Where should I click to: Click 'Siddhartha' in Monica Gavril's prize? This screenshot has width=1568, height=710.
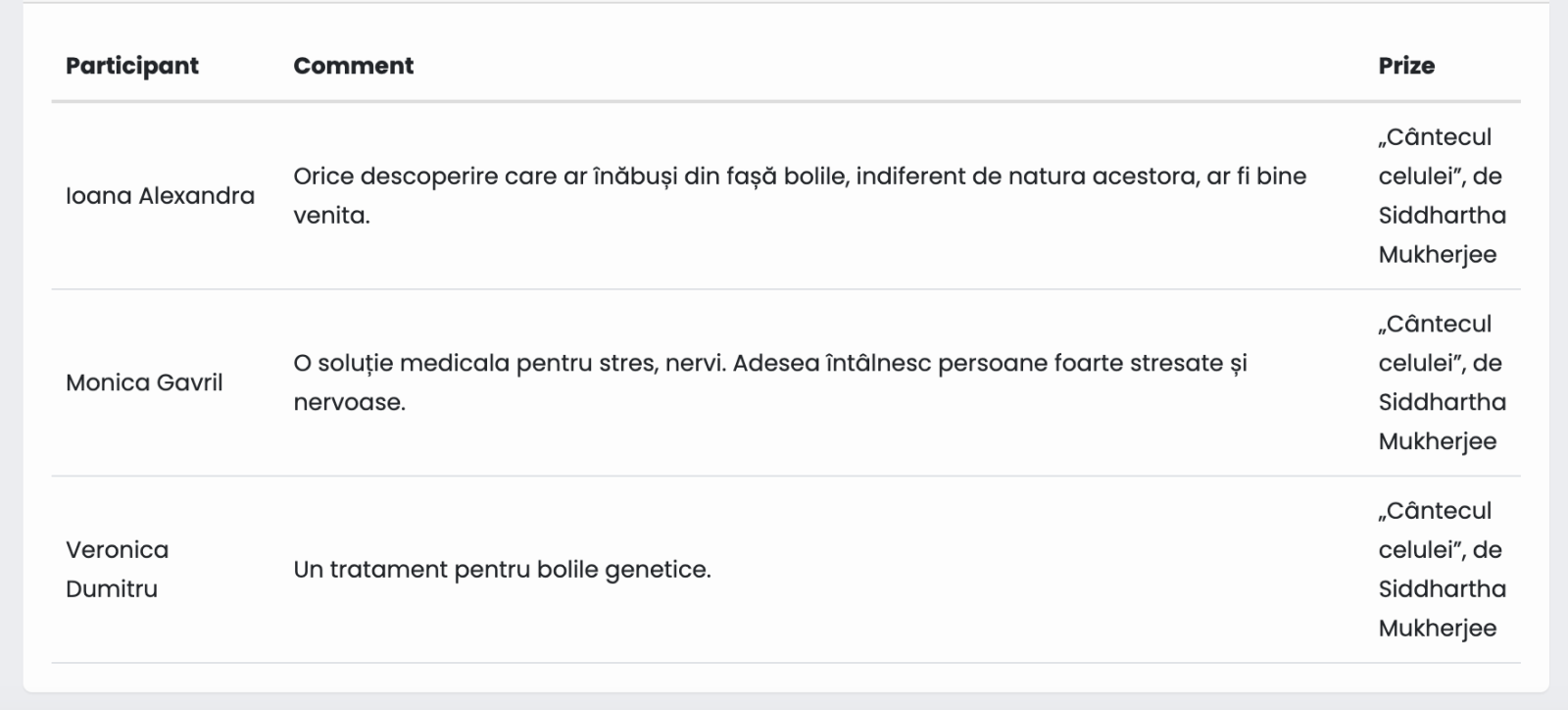[1442, 402]
